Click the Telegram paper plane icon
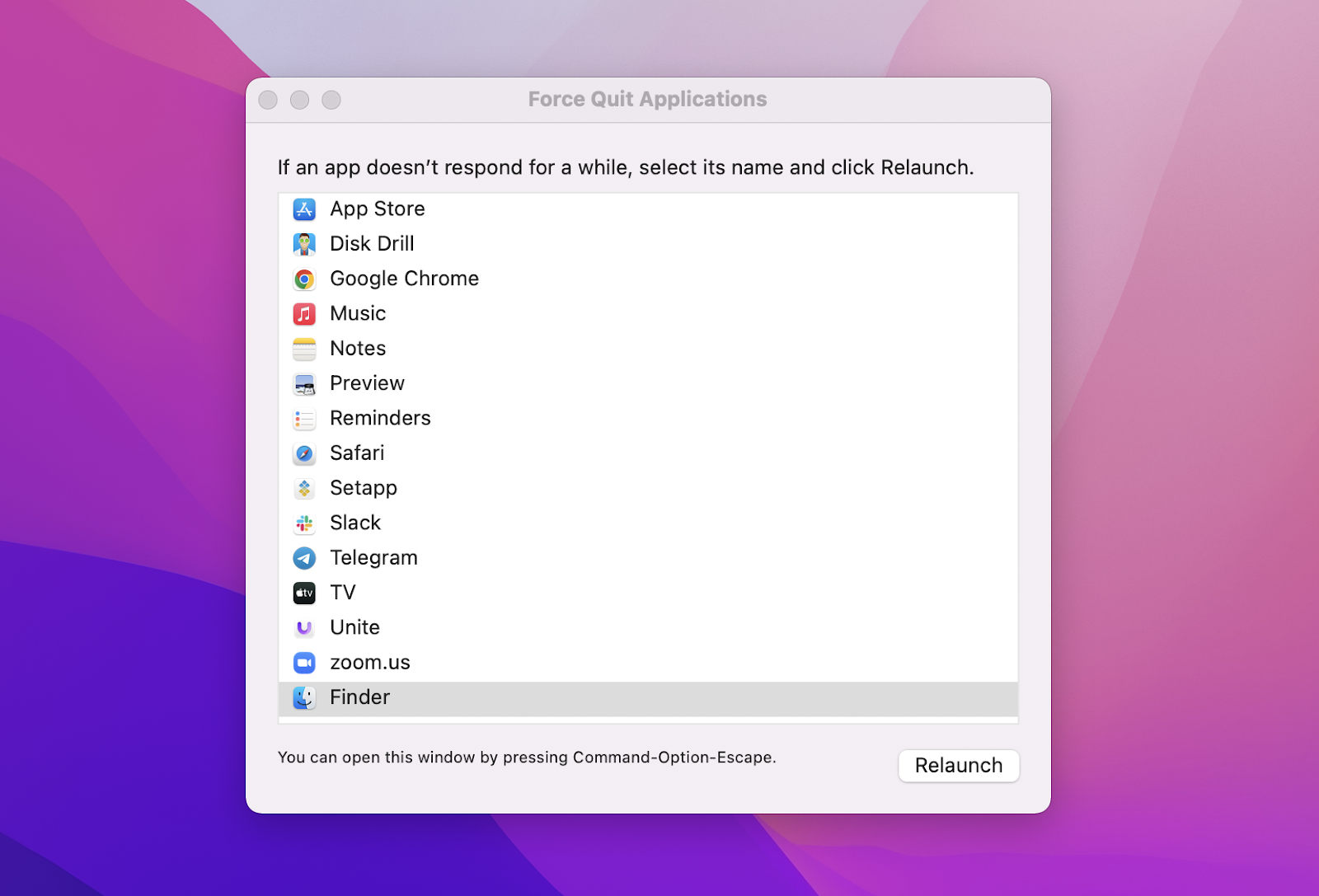 pos(304,558)
